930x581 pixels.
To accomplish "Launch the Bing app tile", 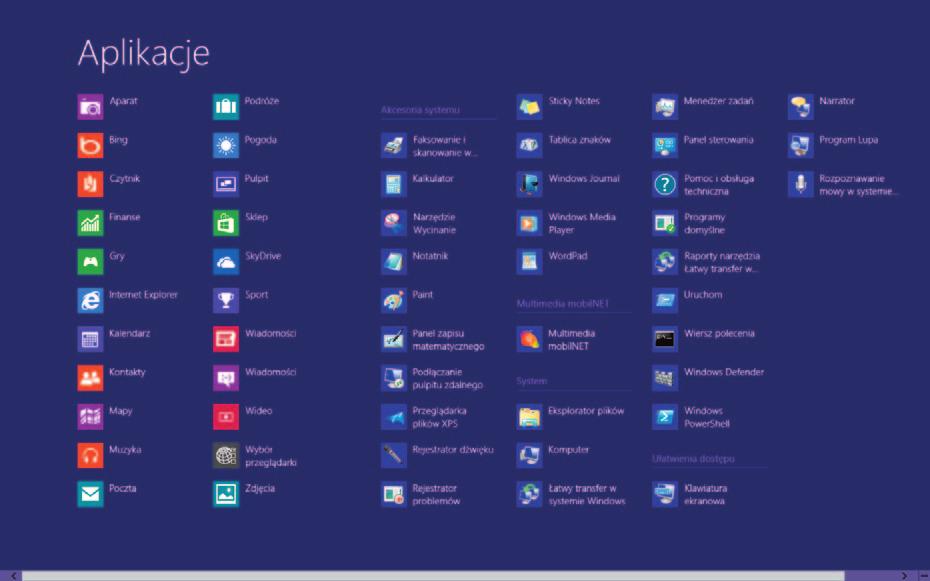I will click(x=90, y=145).
